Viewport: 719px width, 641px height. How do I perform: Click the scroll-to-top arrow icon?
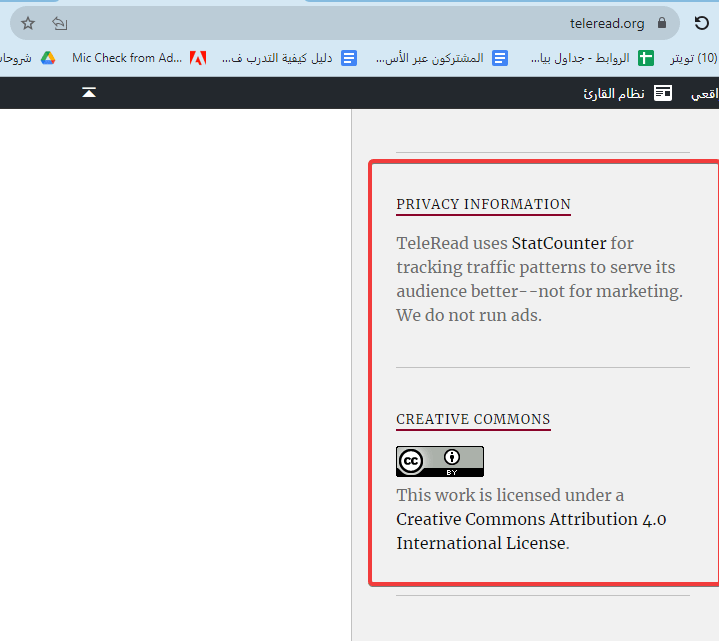(x=89, y=93)
